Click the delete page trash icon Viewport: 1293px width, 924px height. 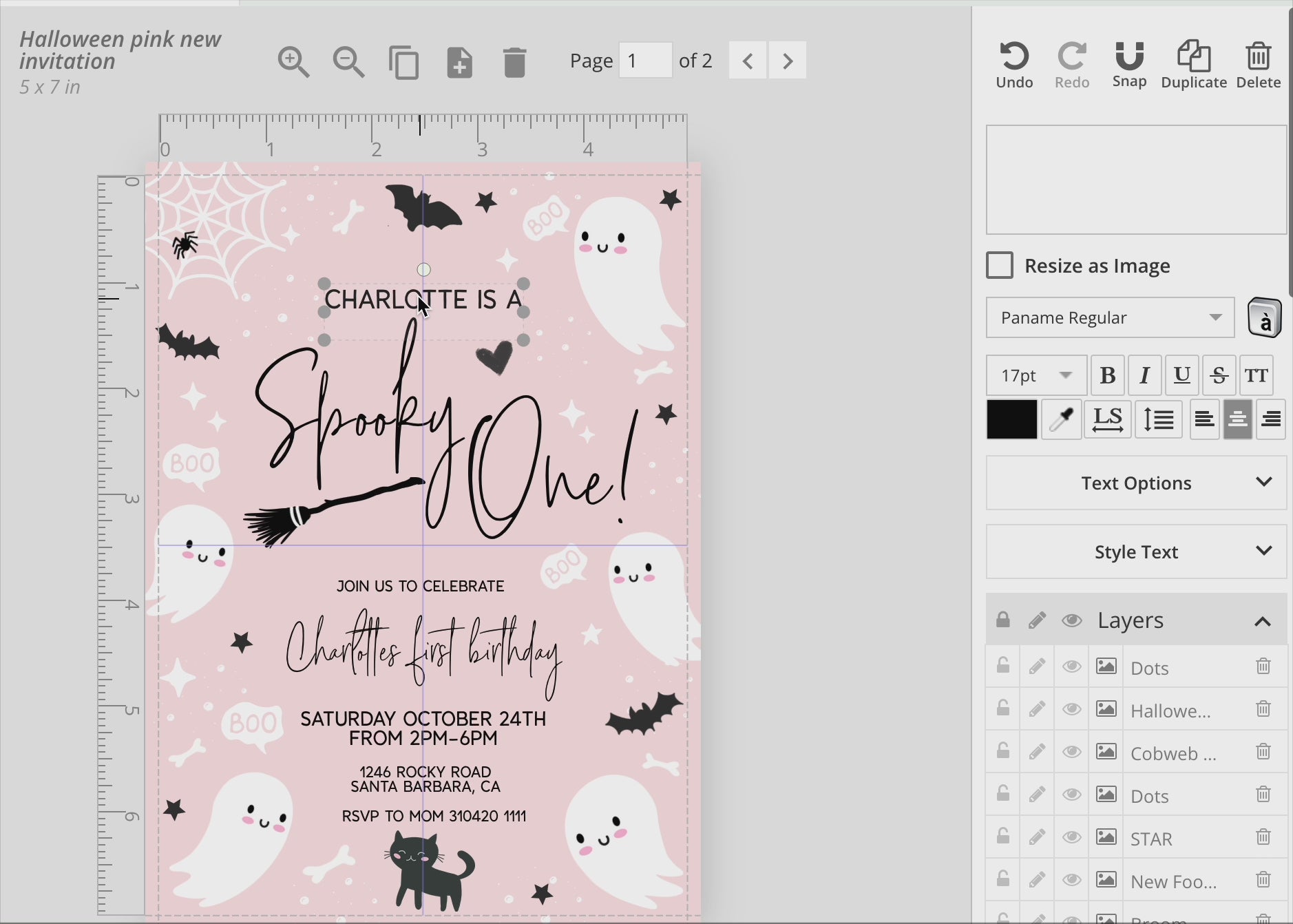coord(514,62)
